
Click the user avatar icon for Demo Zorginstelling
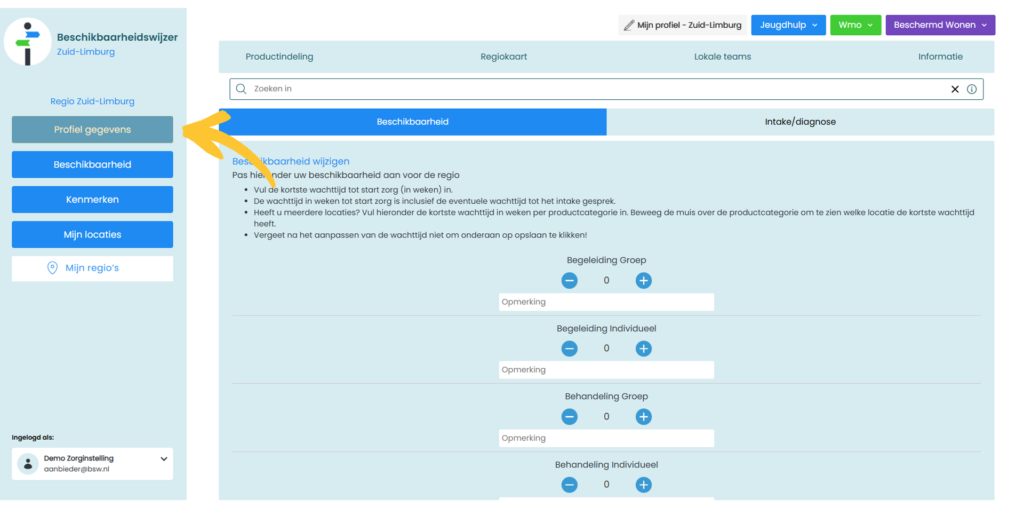click(27, 464)
